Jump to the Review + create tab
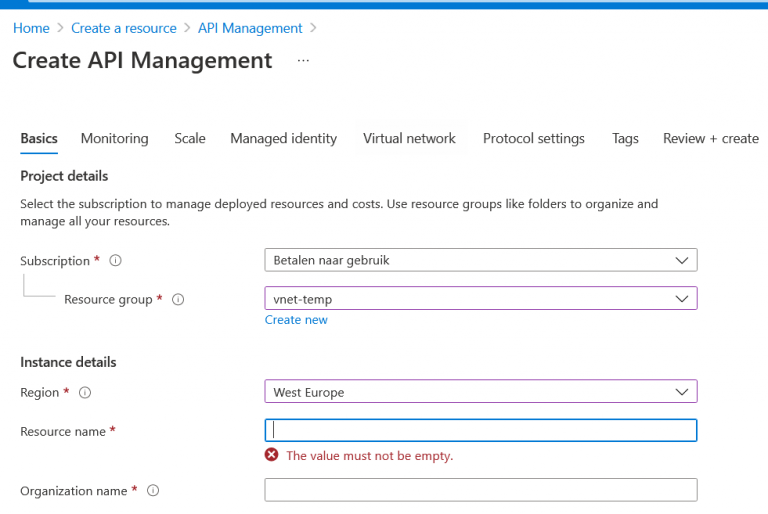Screen dimensions: 768x514 coord(710,139)
